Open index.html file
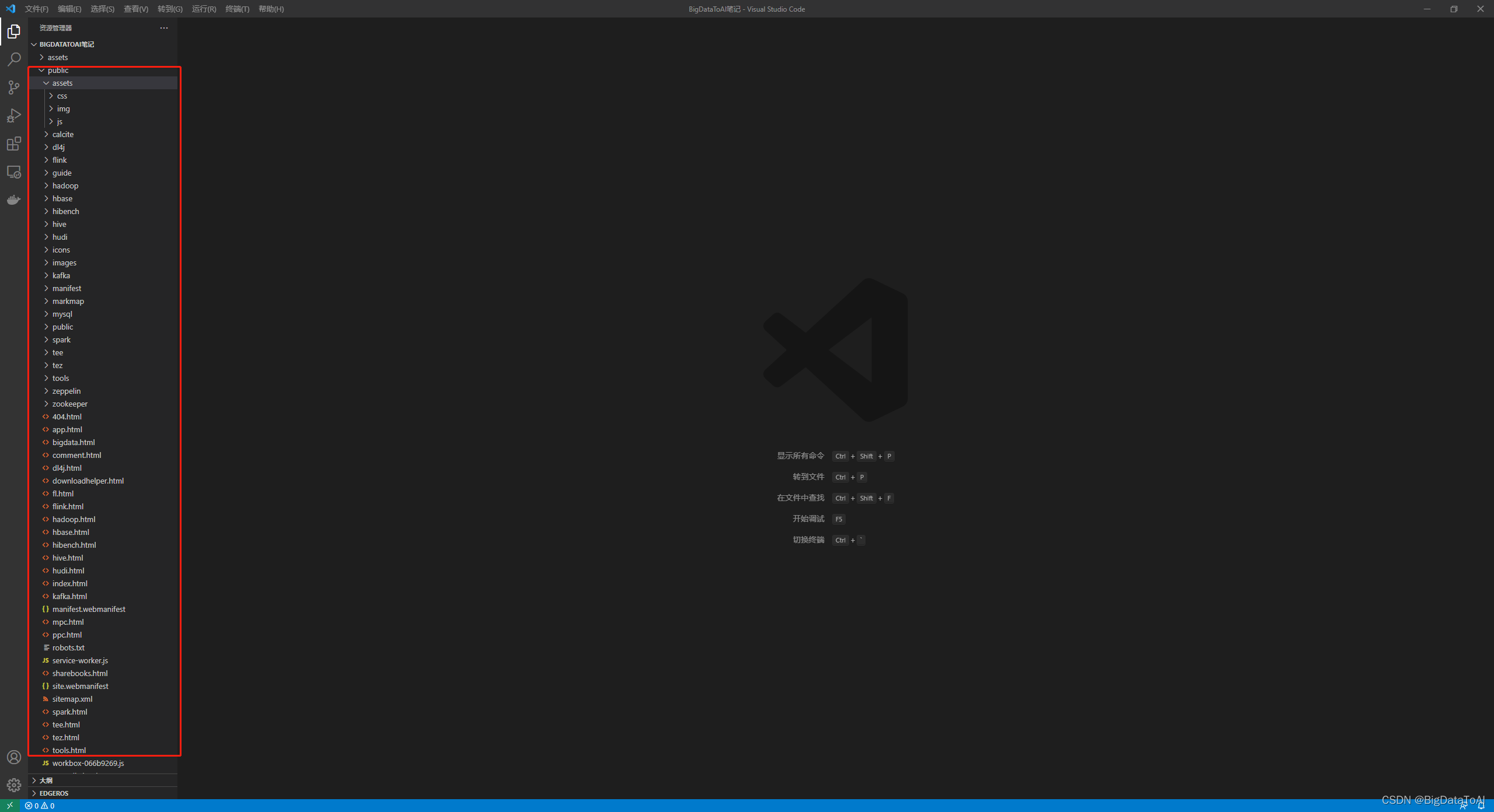The height and width of the screenshot is (812, 1494). (x=69, y=584)
